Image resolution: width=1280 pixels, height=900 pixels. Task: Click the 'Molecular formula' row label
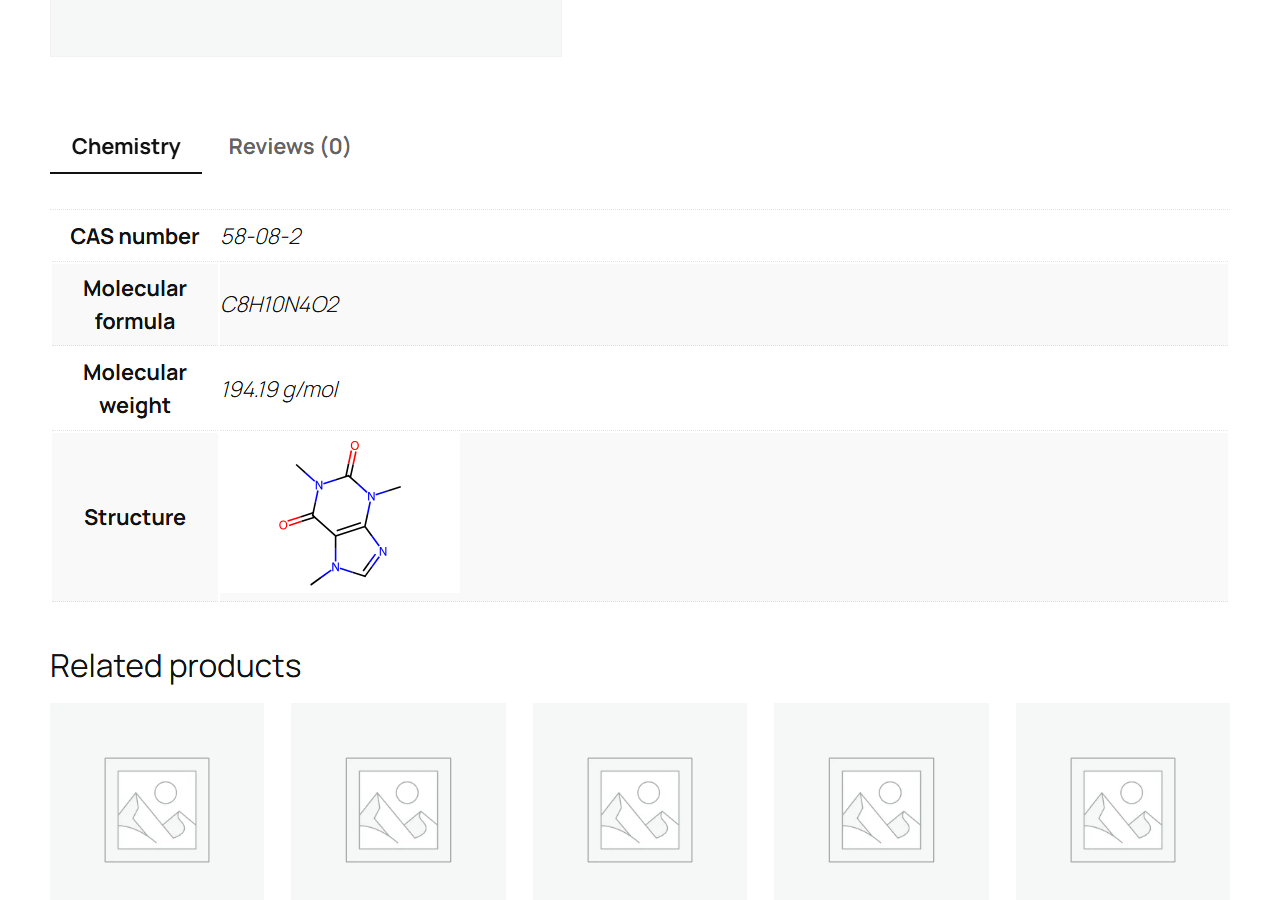click(x=135, y=304)
